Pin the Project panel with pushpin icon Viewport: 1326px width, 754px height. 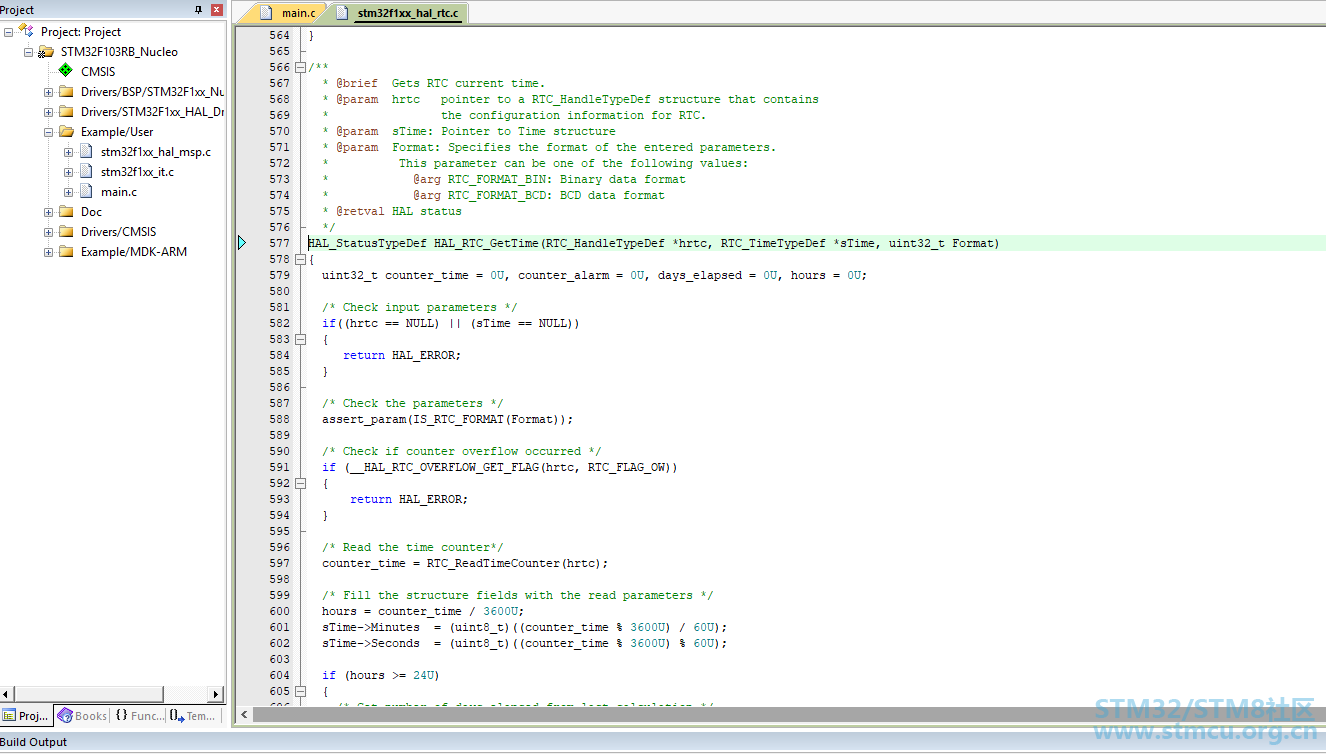(x=199, y=10)
